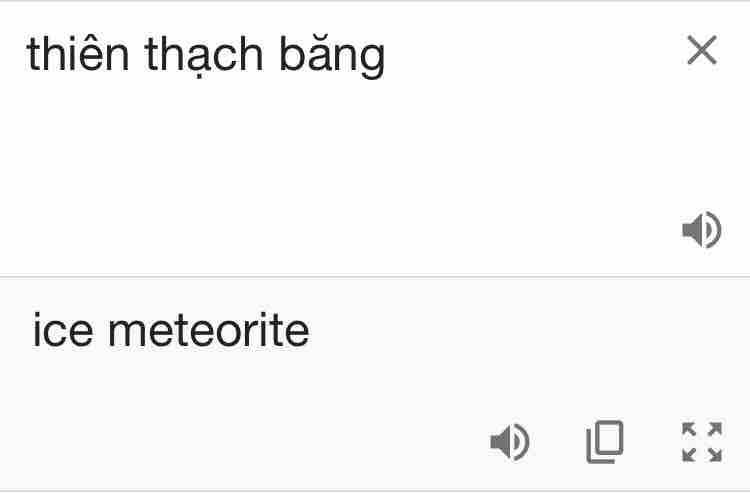Show the translation in fullscreen
The height and width of the screenshot is (493, 750).
click(x=701, y=441)
